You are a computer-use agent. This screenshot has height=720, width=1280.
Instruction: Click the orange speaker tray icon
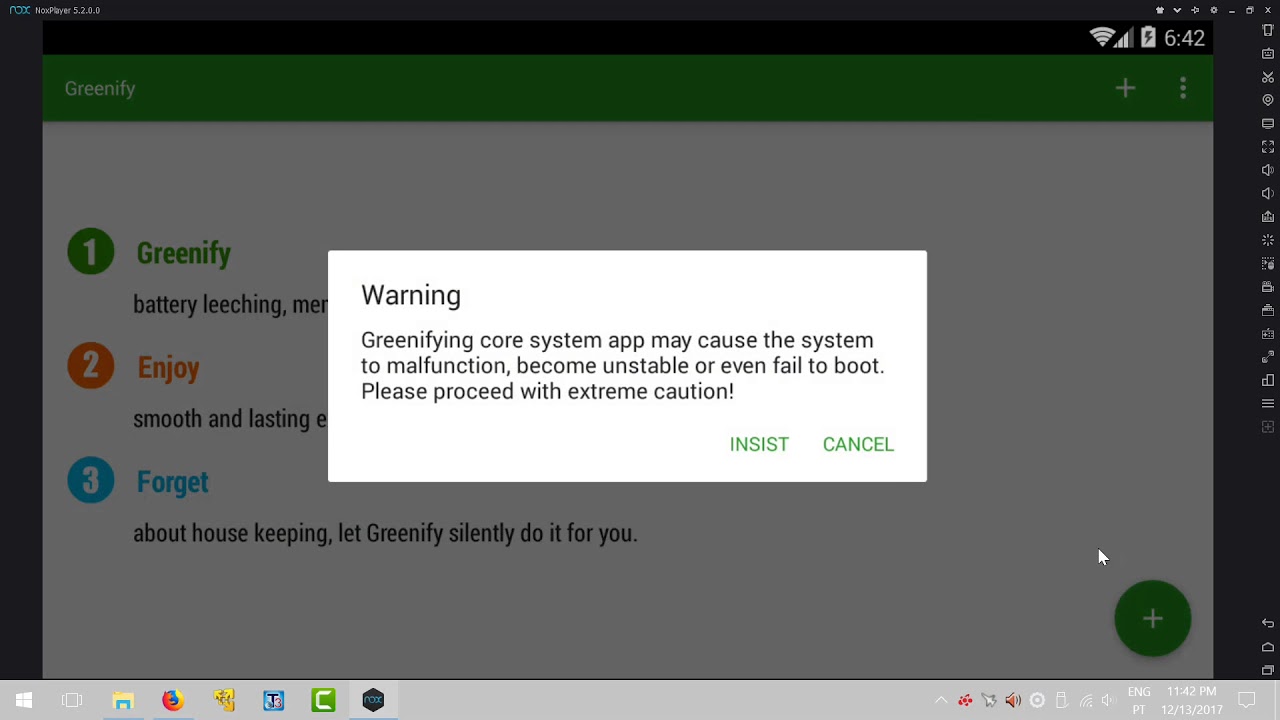point(1013,701)
